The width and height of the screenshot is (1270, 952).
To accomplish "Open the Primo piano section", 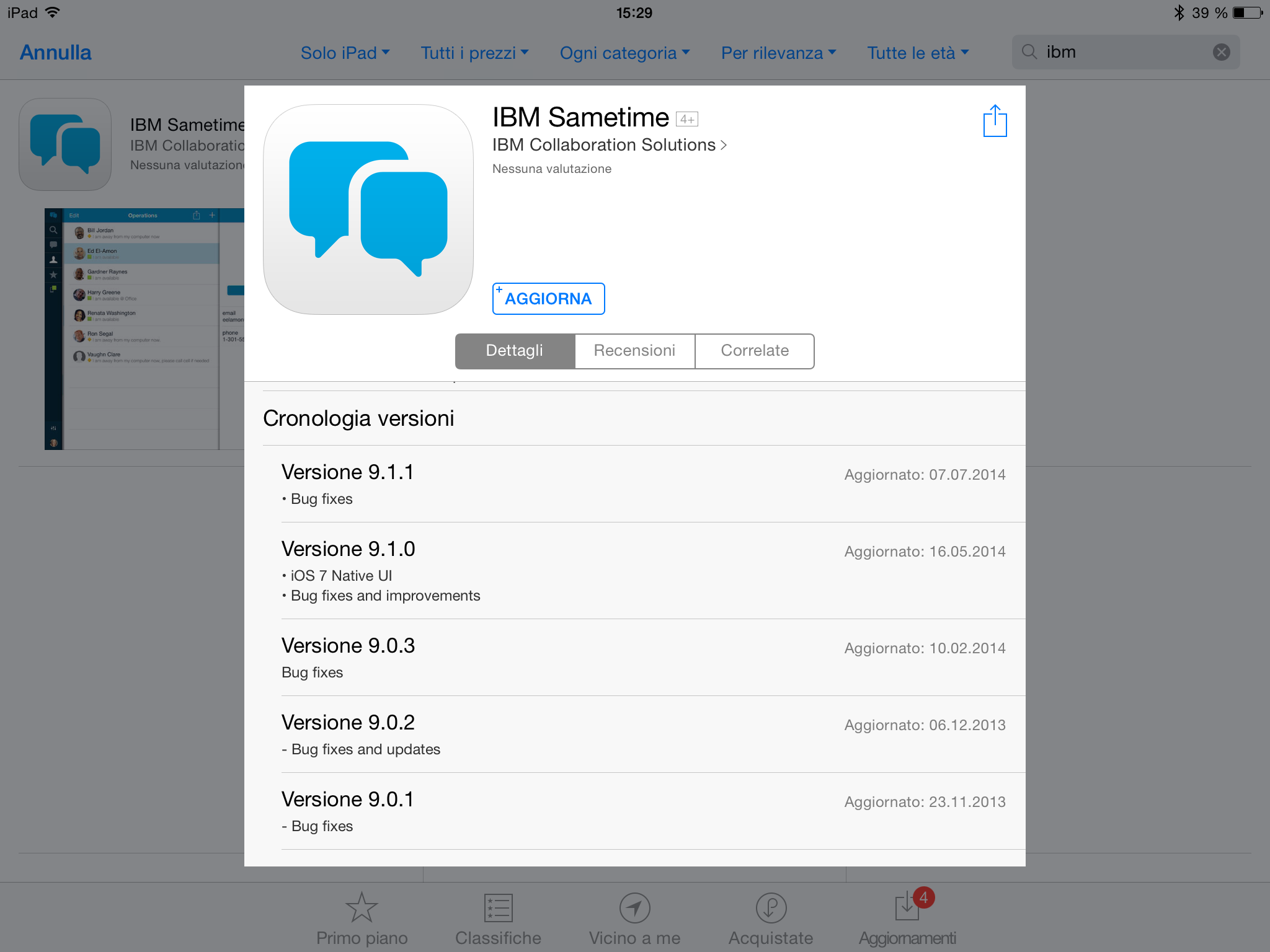I will pos(361,917).
